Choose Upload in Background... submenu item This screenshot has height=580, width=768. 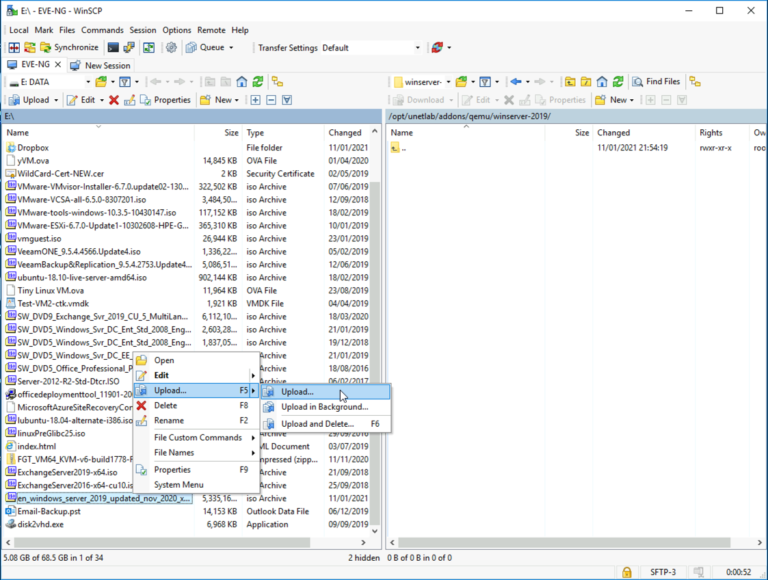[325, 407]
